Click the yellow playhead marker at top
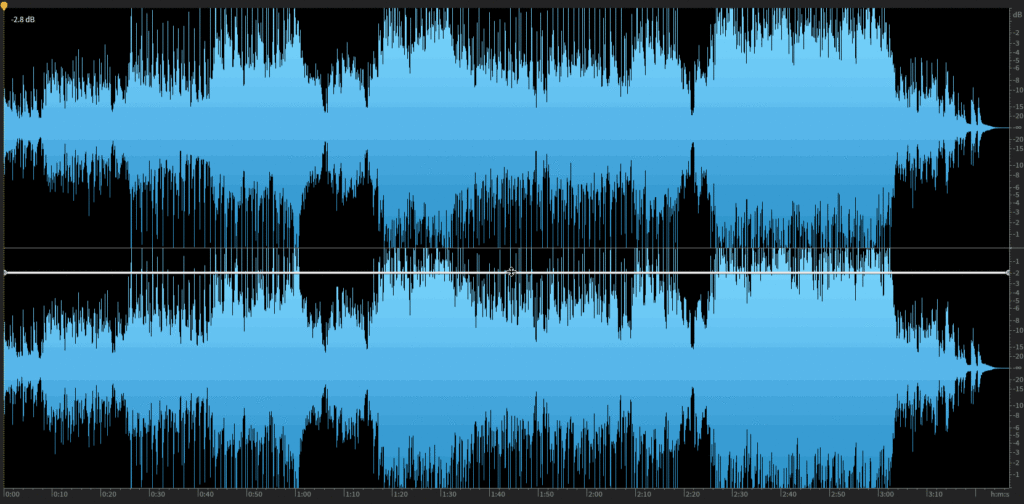 point(4,4)
